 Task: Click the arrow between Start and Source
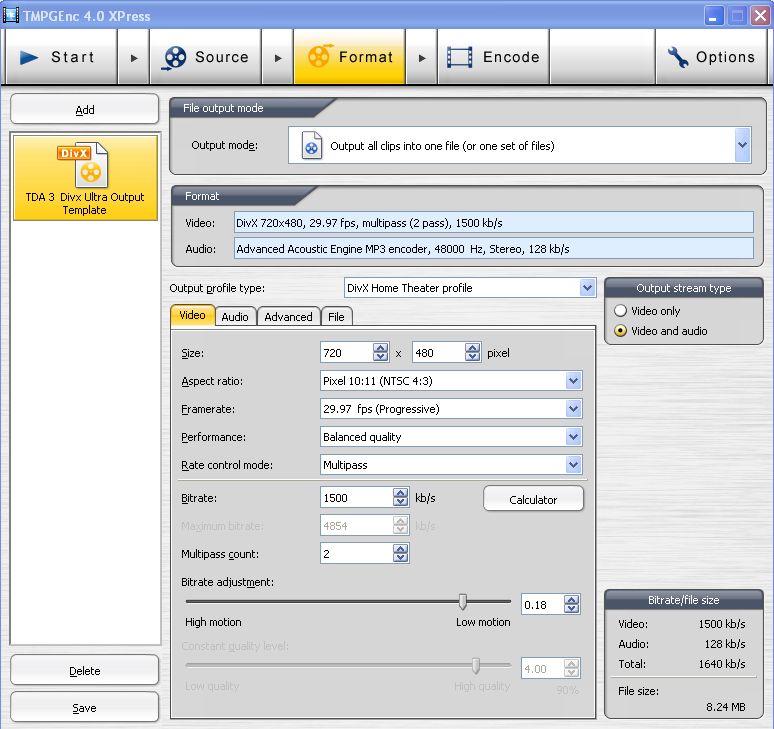(x=134, y=58)
